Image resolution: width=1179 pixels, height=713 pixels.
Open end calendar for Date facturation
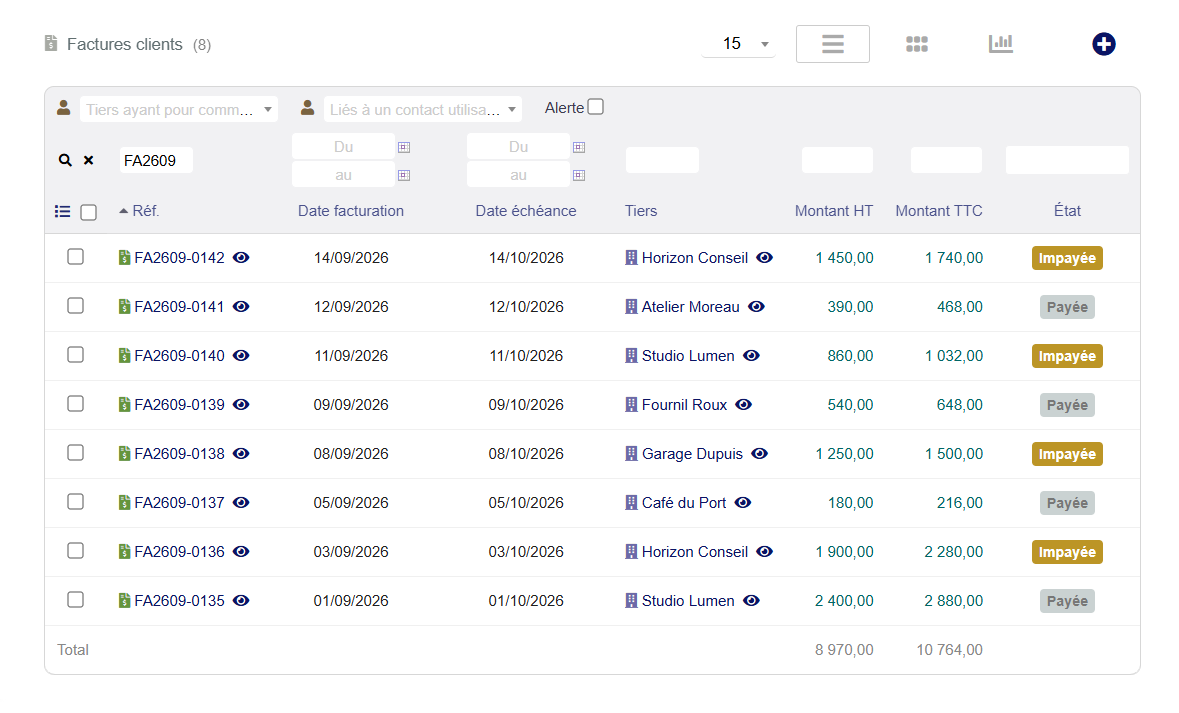point(404,175)
